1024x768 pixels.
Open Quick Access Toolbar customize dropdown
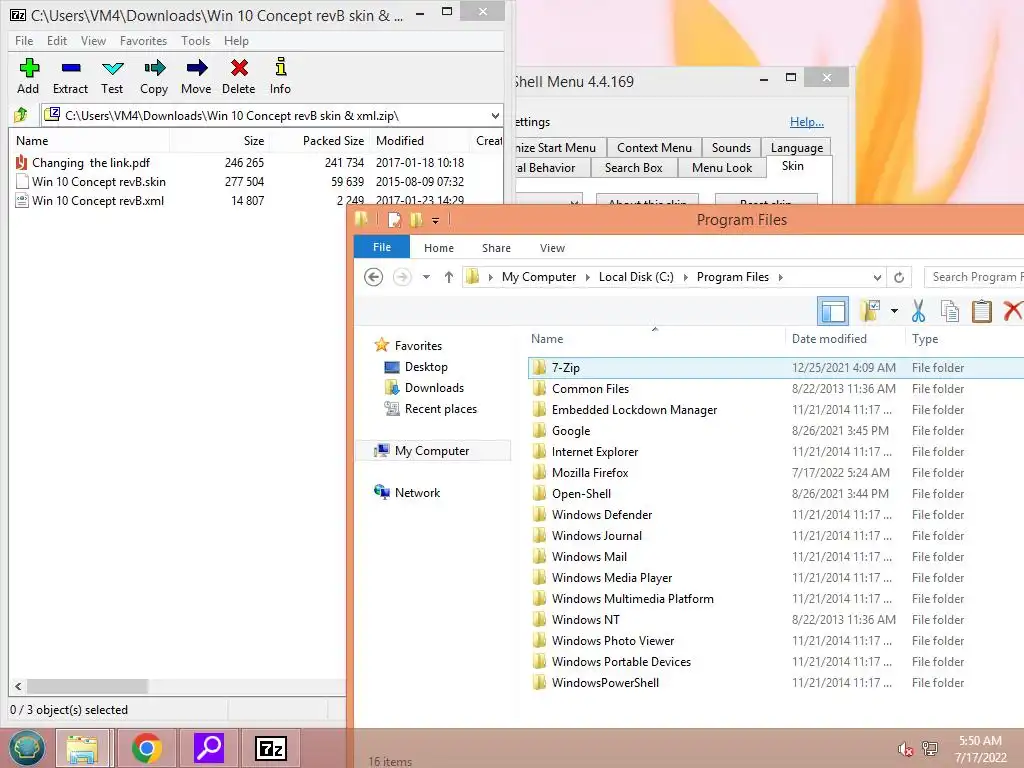(x=436, y=221)
